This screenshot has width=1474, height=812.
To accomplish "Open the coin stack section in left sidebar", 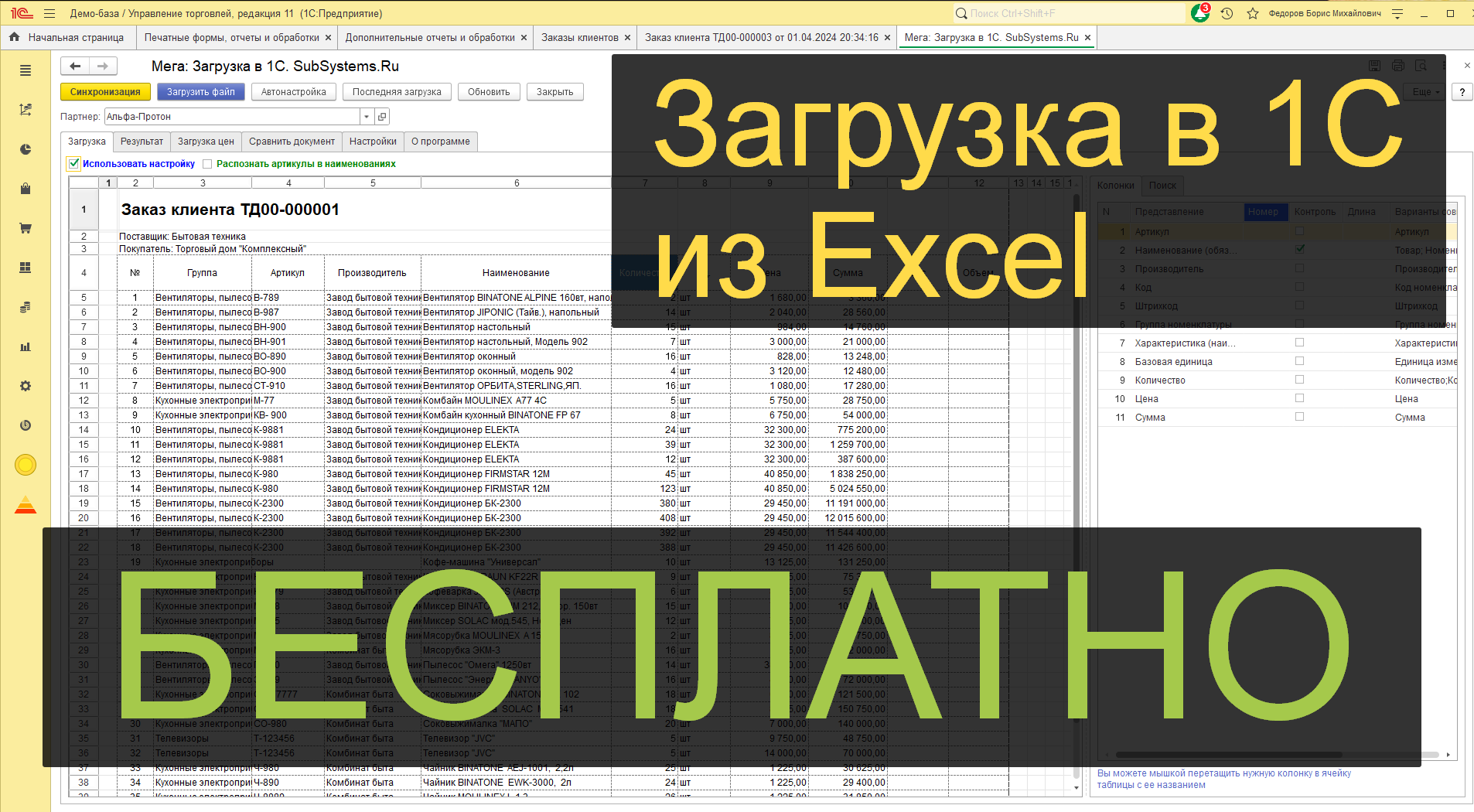I will click(26, 307).
